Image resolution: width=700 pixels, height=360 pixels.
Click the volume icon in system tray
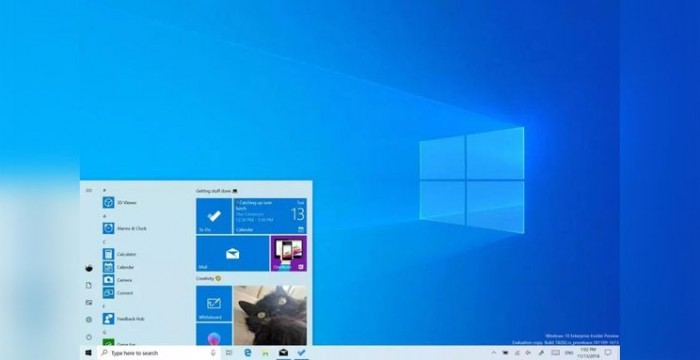[x=529, y=353]
